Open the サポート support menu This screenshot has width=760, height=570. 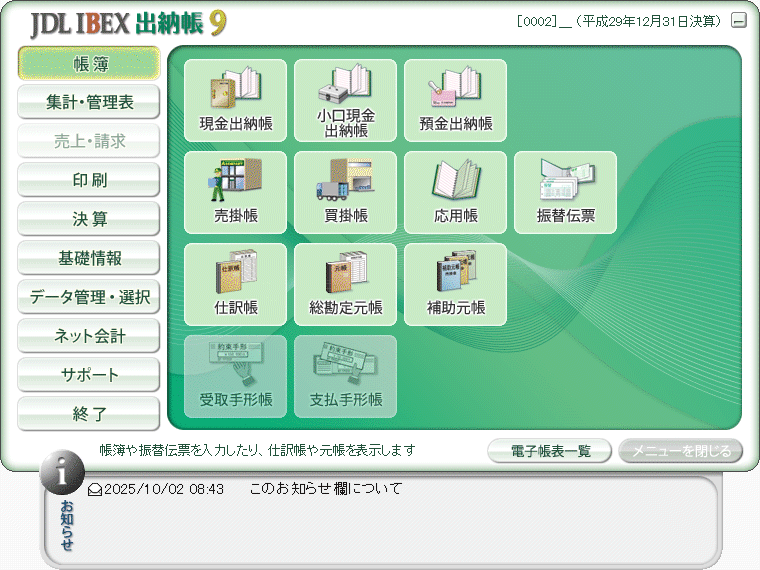click(x=89, y=375)
